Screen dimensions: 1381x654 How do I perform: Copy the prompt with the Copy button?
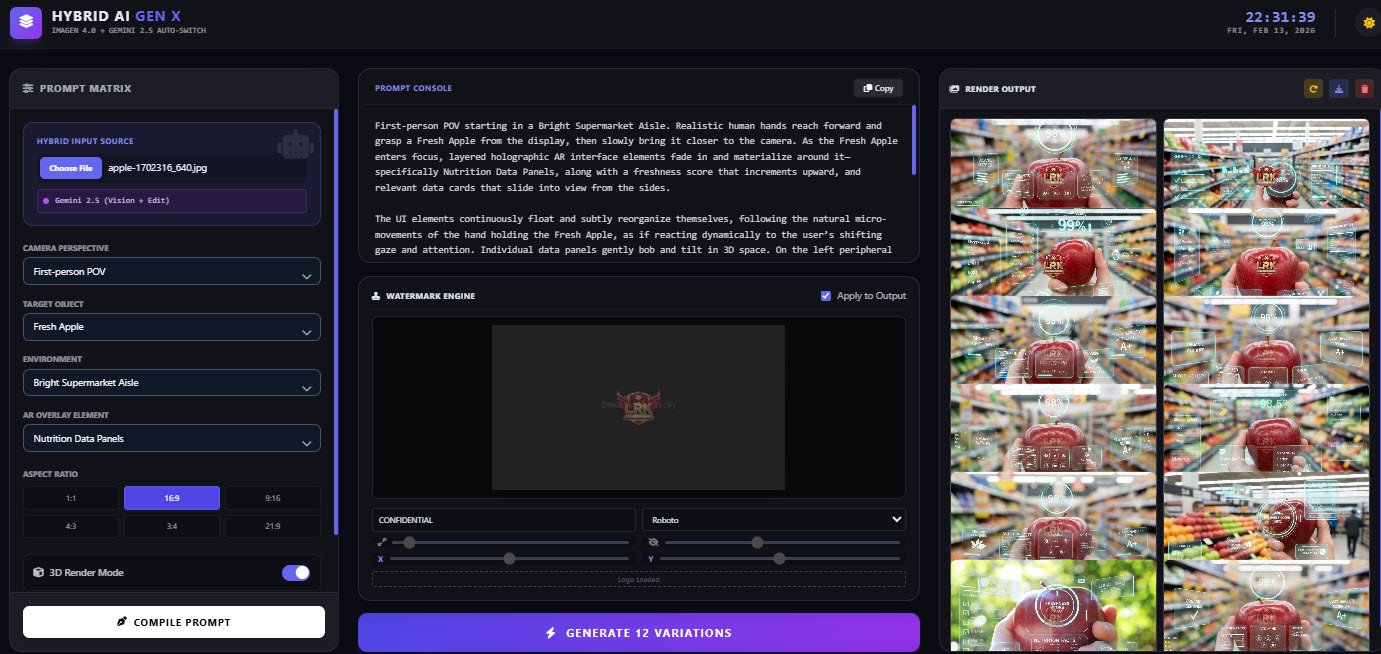878,88
